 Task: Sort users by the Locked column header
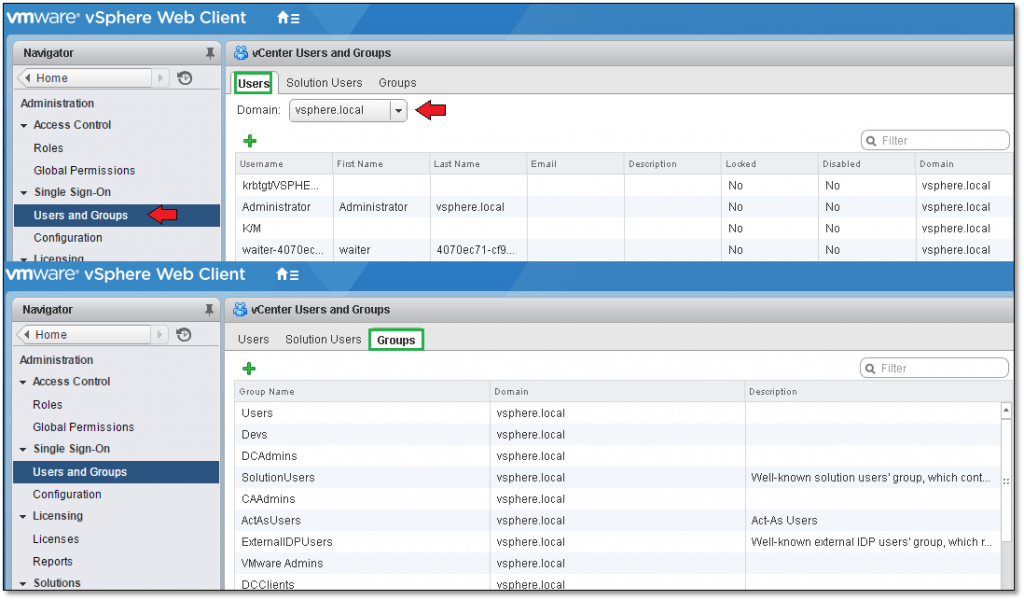[x=769, y=164]
